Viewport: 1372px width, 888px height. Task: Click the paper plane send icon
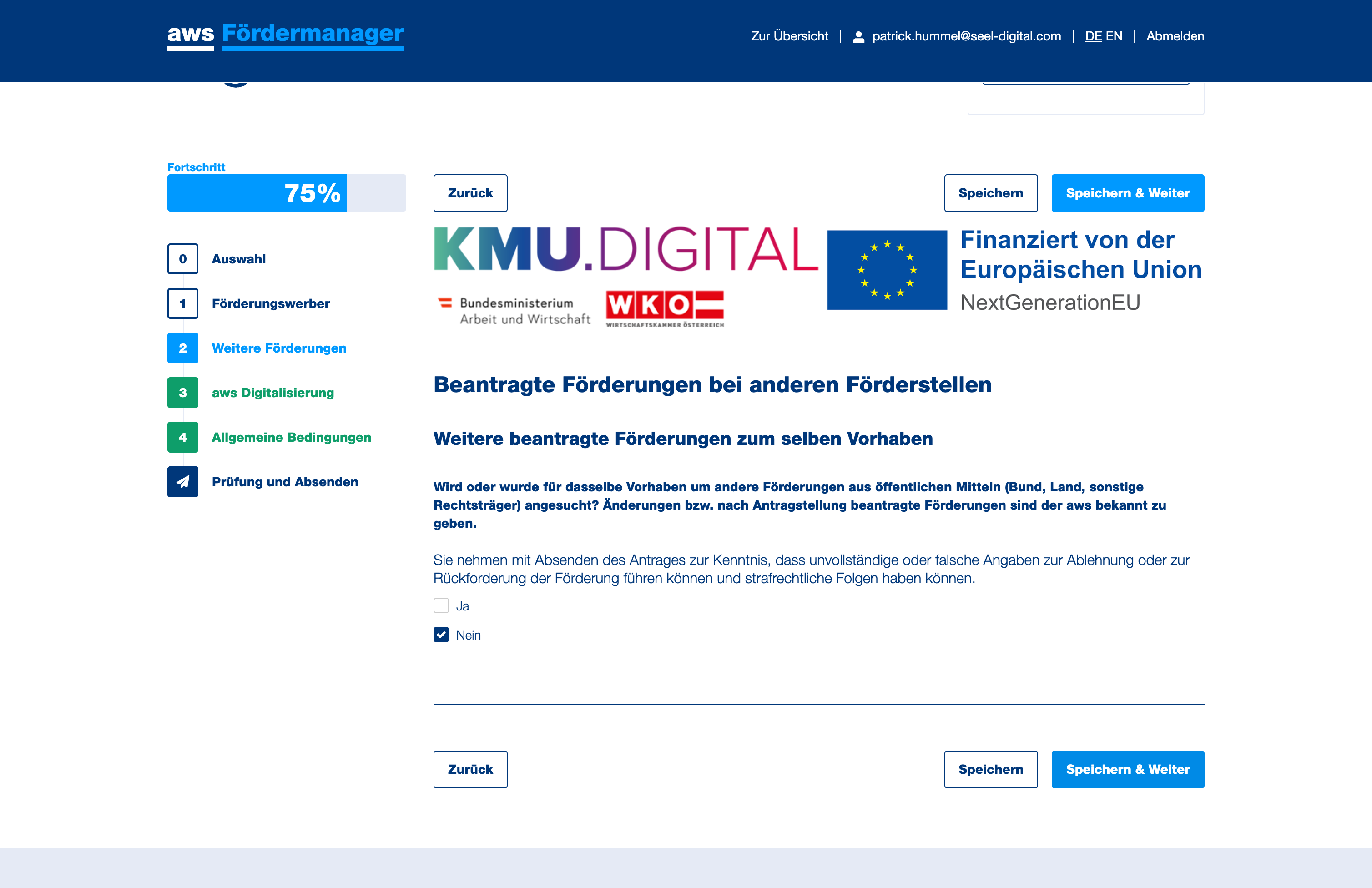[183, 481]
